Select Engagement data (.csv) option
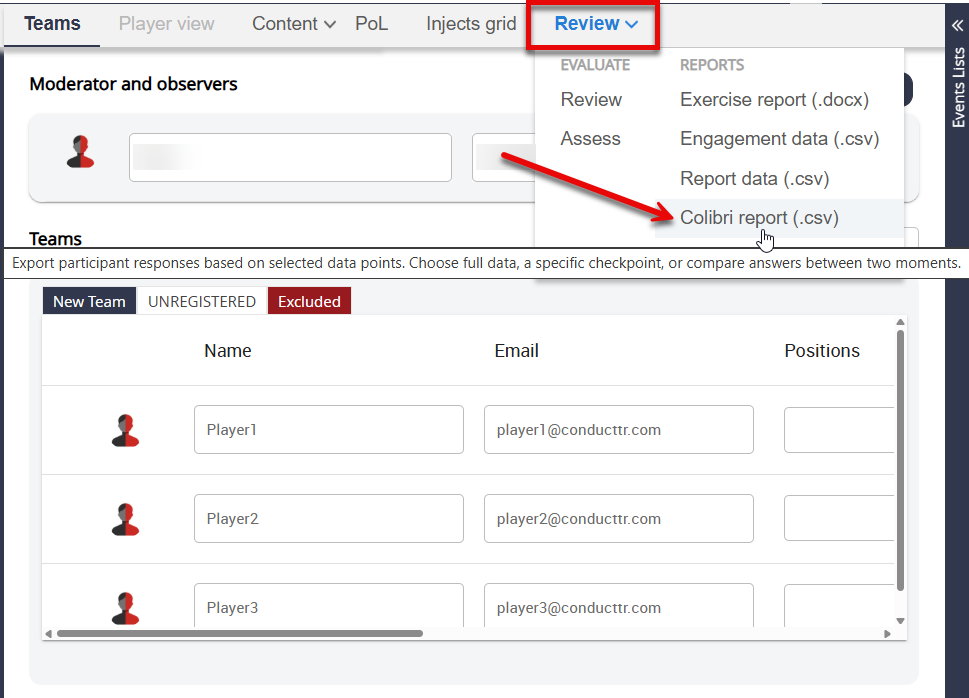This screenshot has width=969, height=698. click(x=779, y=139)
